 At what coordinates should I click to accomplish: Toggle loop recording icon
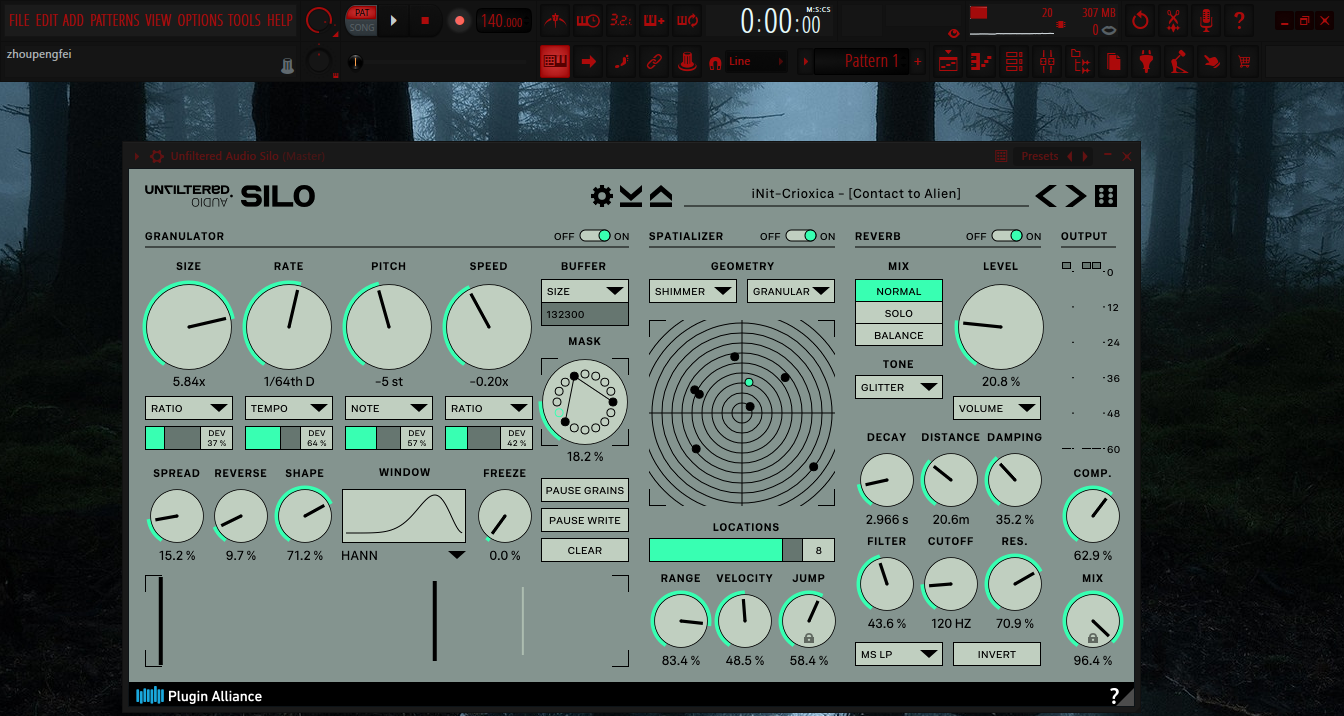(x=687, y=20)
